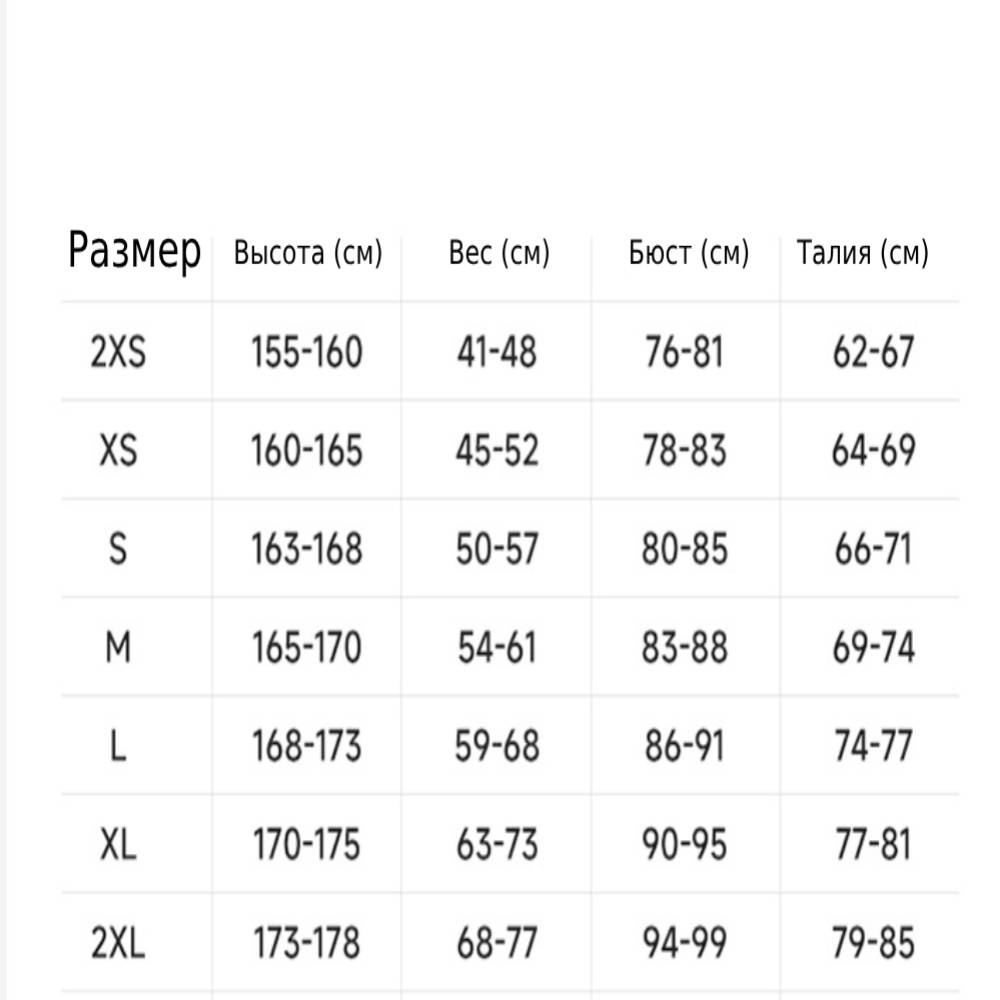Select weight value 63-73
The width and height of the screenshot is (1000, 1000).
[497, 845]
